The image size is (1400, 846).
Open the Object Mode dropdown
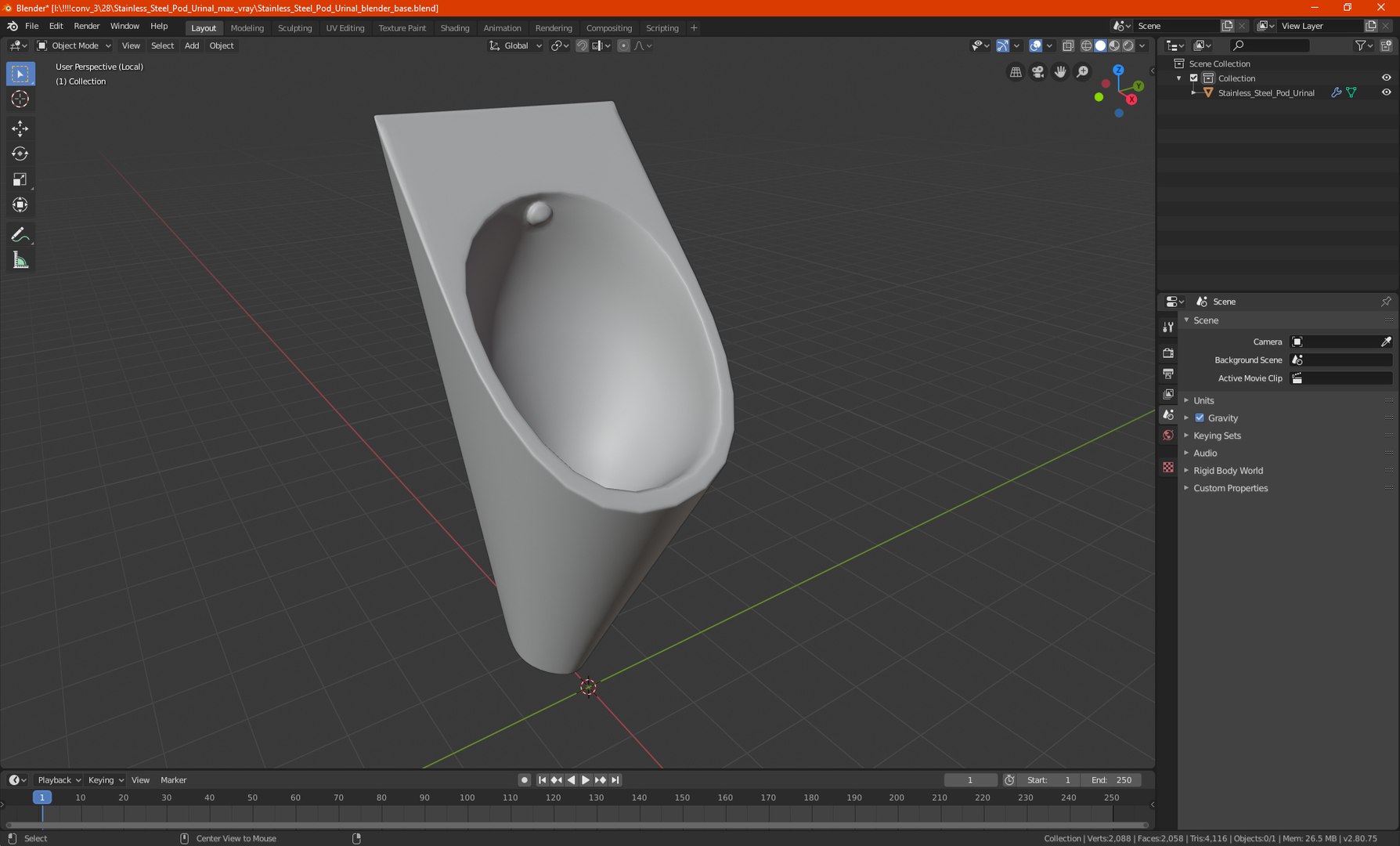tap(74, 45)
